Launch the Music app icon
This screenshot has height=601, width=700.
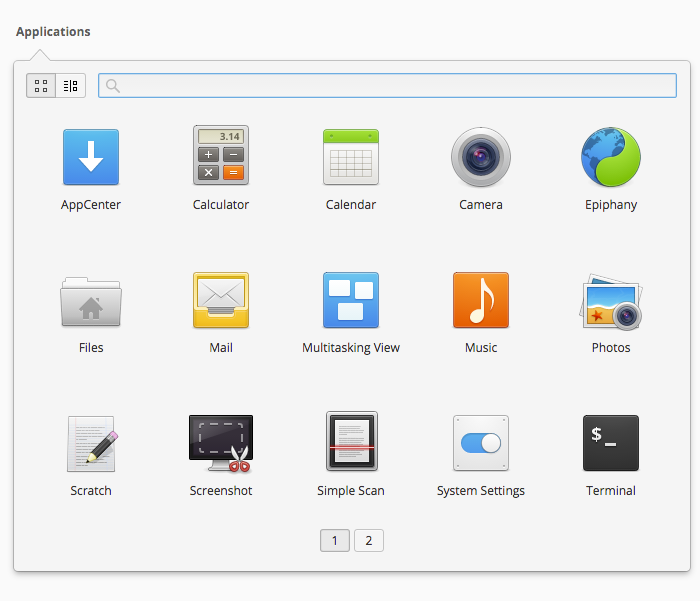click(480, 300)
